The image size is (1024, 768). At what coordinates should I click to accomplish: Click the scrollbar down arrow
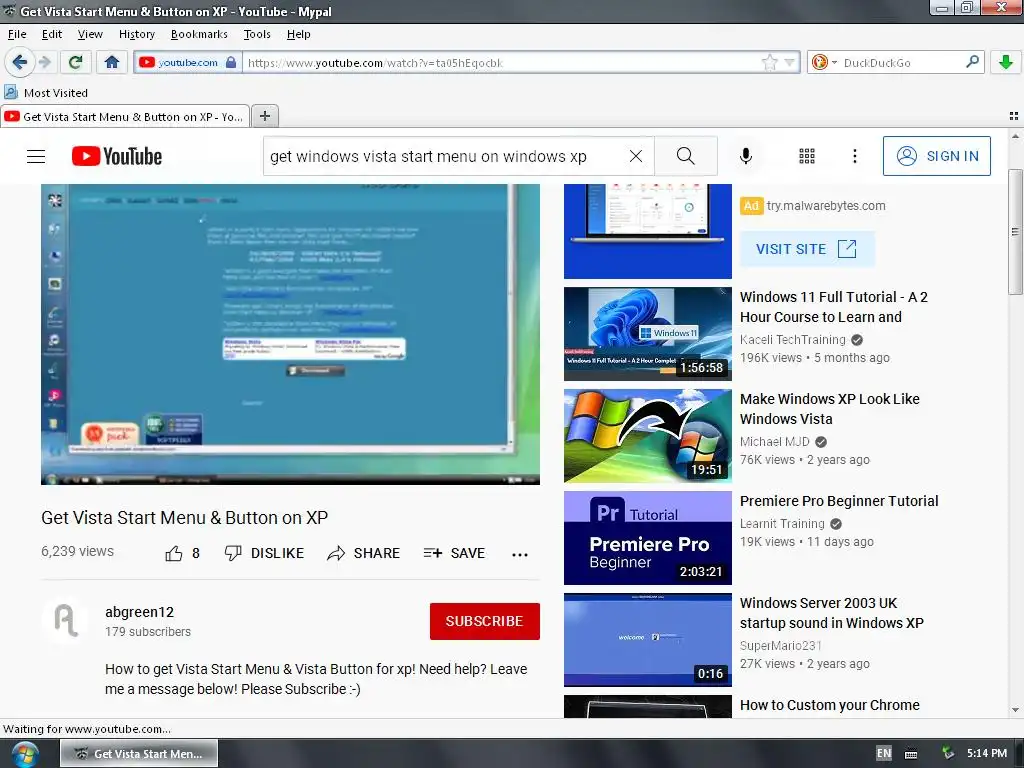(1015, 710)
